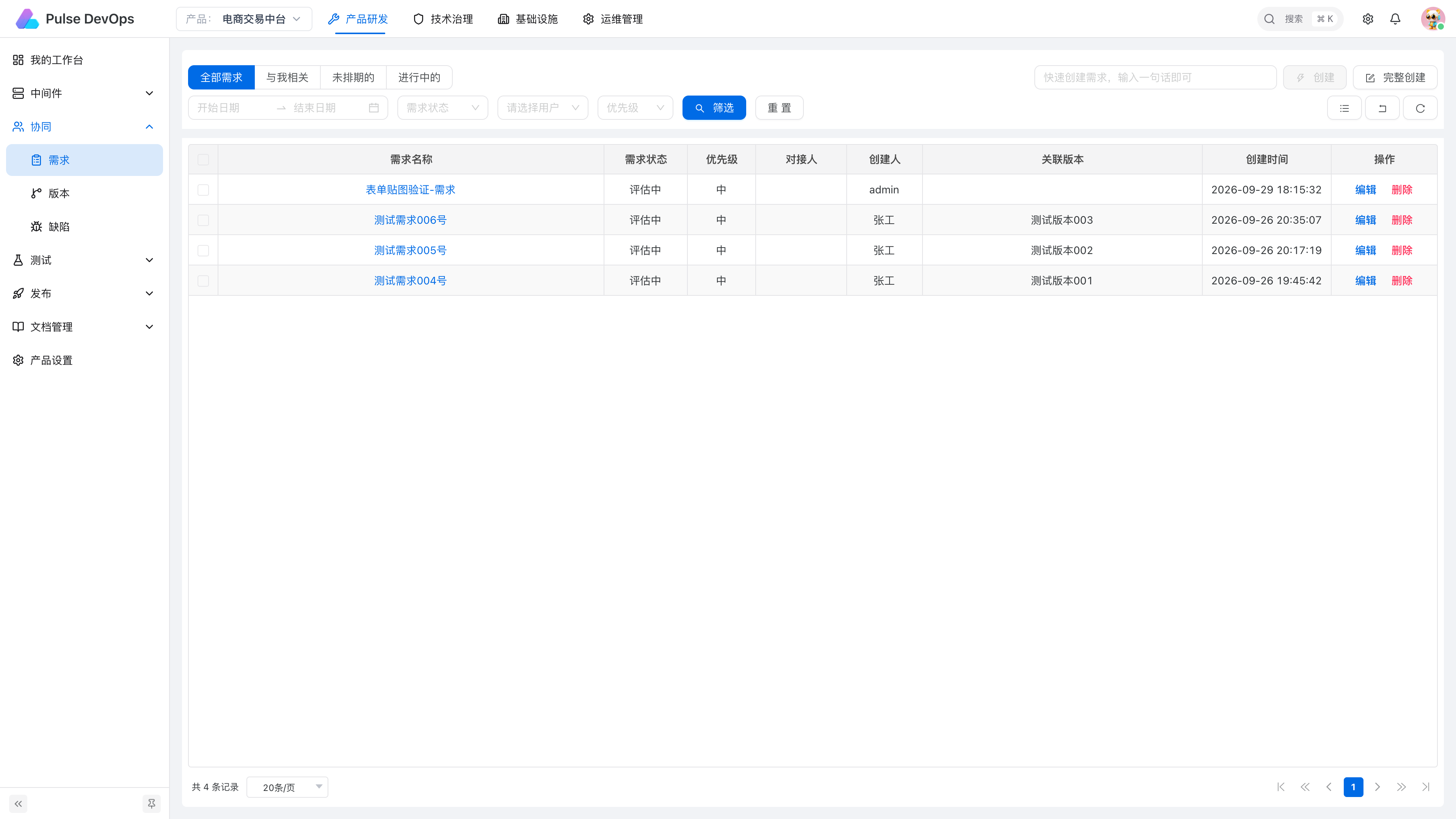The image size is (1456, 819).
Task: Open table list density icon button
Action: coord(1344,108)
